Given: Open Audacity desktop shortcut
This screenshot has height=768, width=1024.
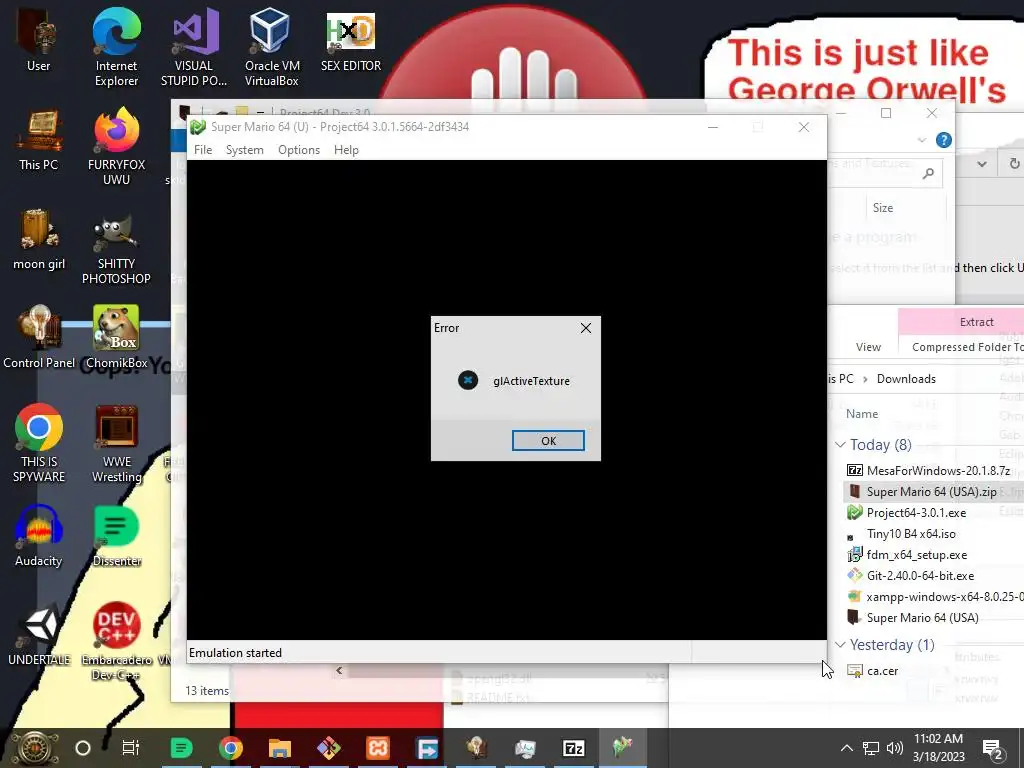Looking at the screenshot, I should point(39,536).
